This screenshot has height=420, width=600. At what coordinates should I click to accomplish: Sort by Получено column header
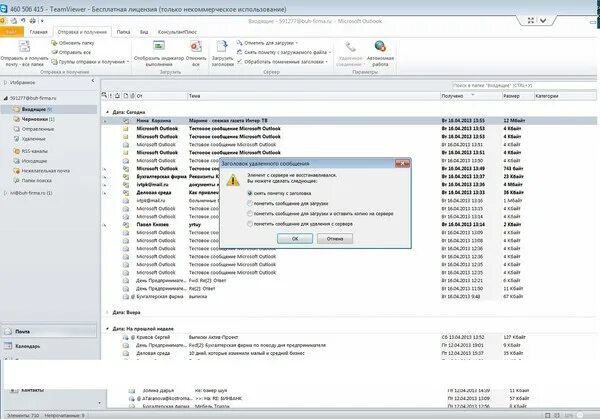471,96
